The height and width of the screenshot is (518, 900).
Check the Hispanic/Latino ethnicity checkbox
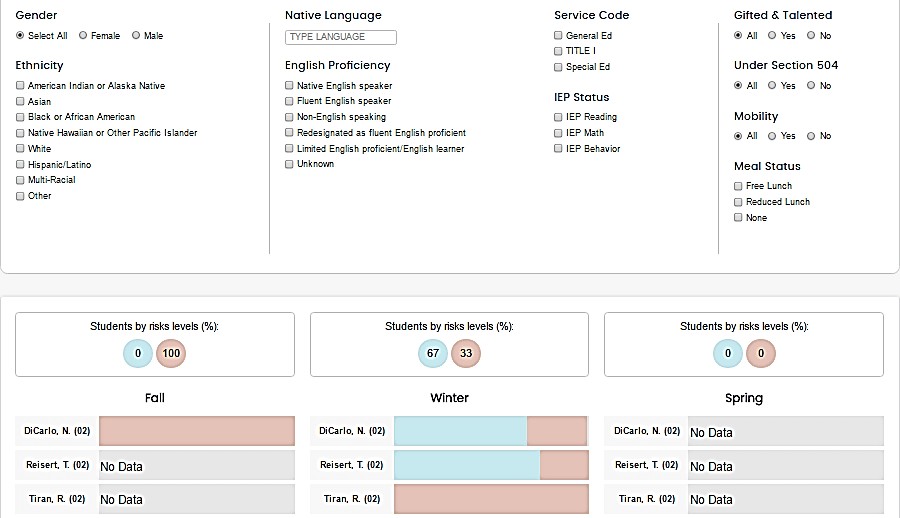pyautogui.click(x=20, y=164)
